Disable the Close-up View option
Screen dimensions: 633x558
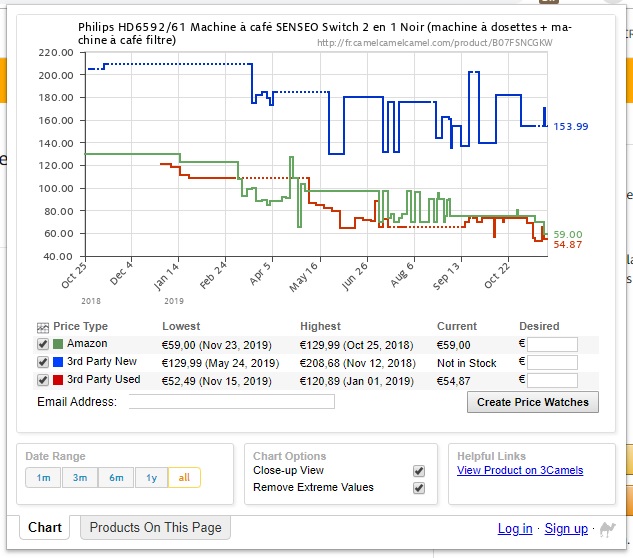[x=419, y=471]
